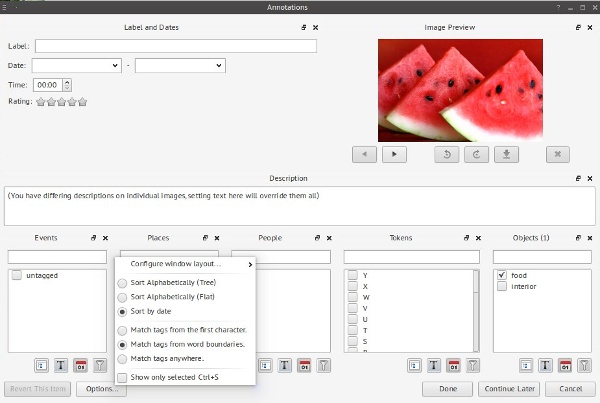This screenshot has height=403, width=600.
Task: Click filter funnel icon under Tokens list
Action: tap(473, 365)
